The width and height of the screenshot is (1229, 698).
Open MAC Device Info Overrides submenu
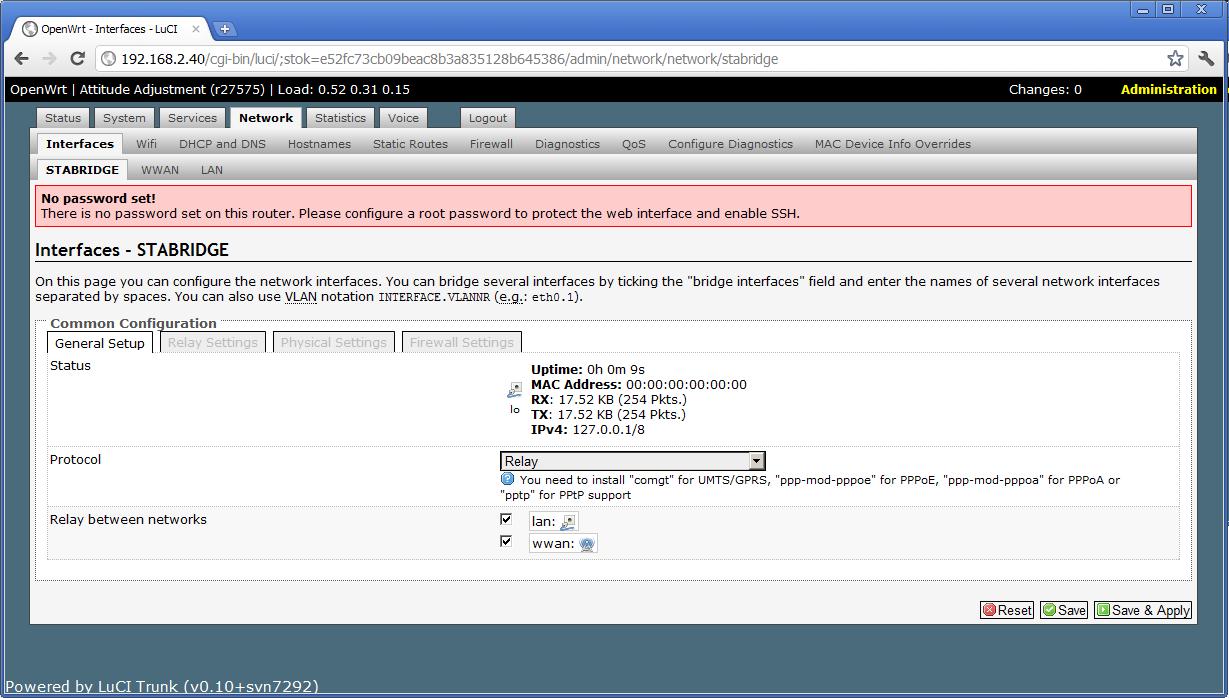[x=893, y=144]
